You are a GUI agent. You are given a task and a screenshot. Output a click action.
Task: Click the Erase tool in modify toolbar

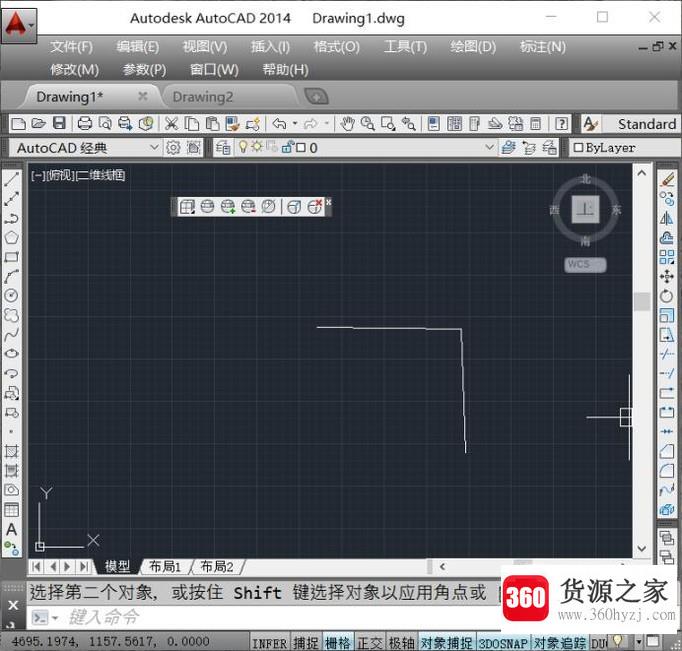pos(666,179)
